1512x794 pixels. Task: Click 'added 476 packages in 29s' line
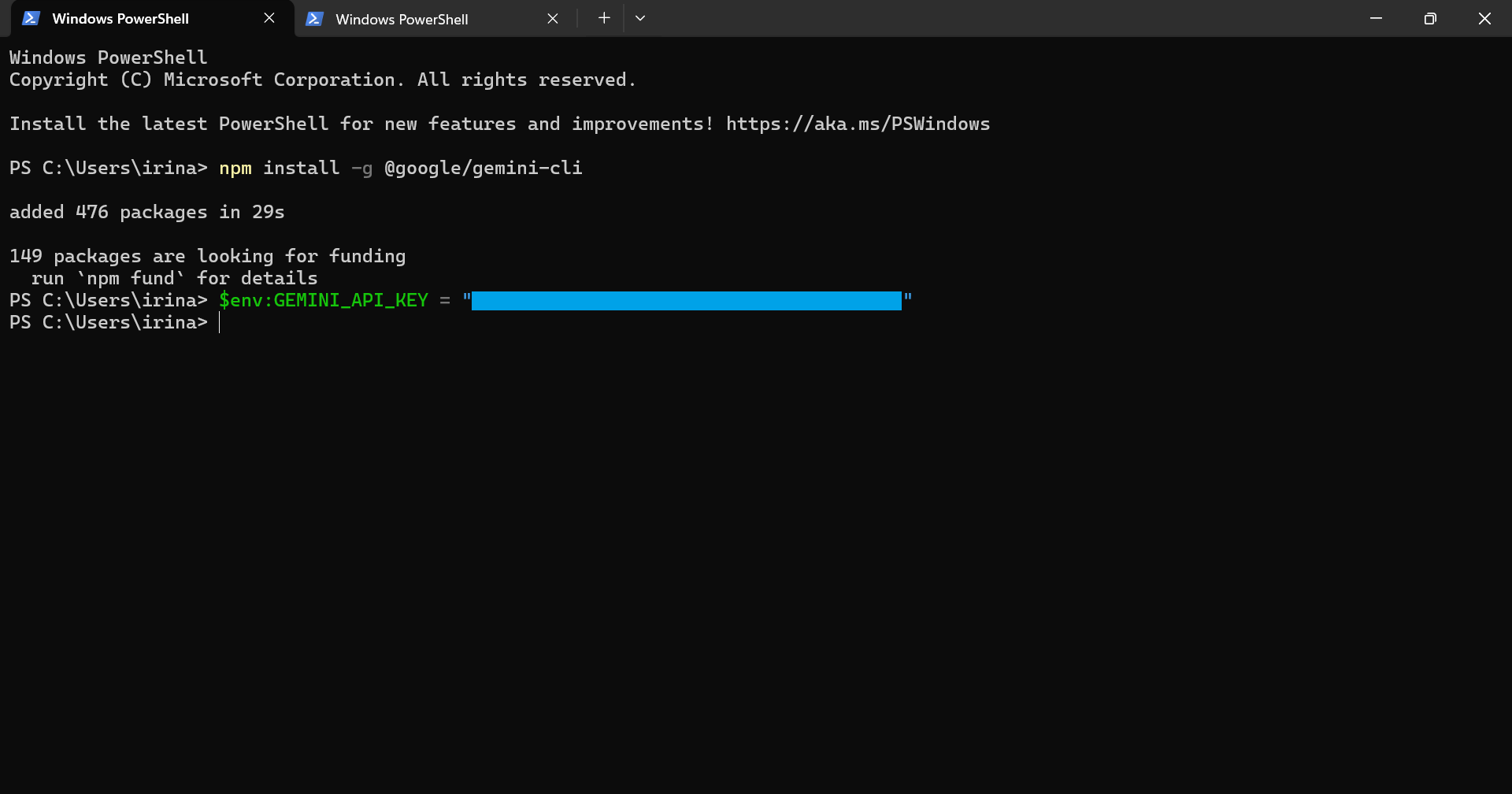tap(147, 212)
